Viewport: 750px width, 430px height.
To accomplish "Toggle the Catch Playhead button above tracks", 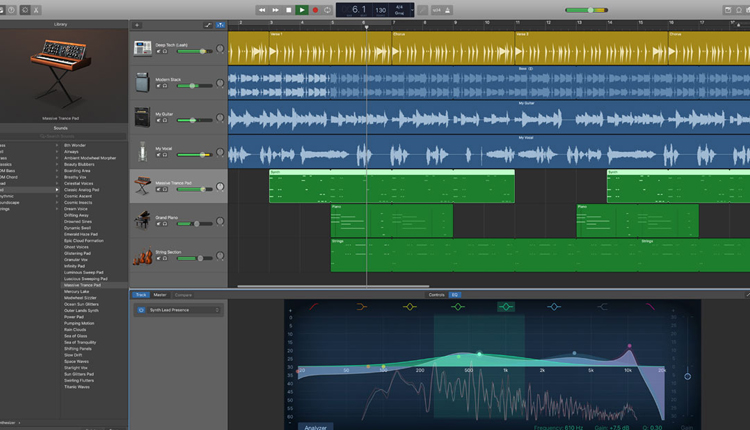I will 220,25.
